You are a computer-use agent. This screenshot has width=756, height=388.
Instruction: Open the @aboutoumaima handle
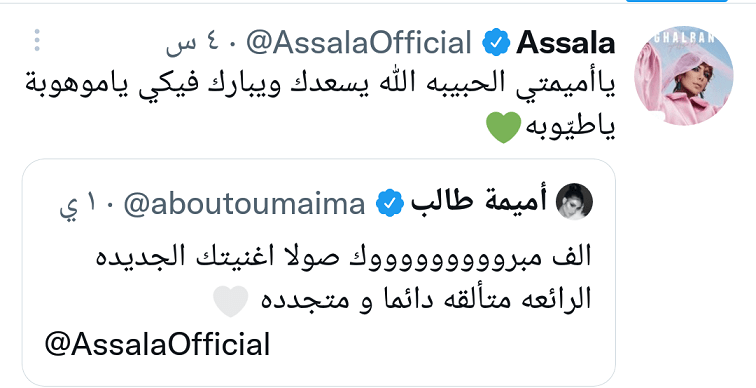pyautogui.click(x=244, y=204)
